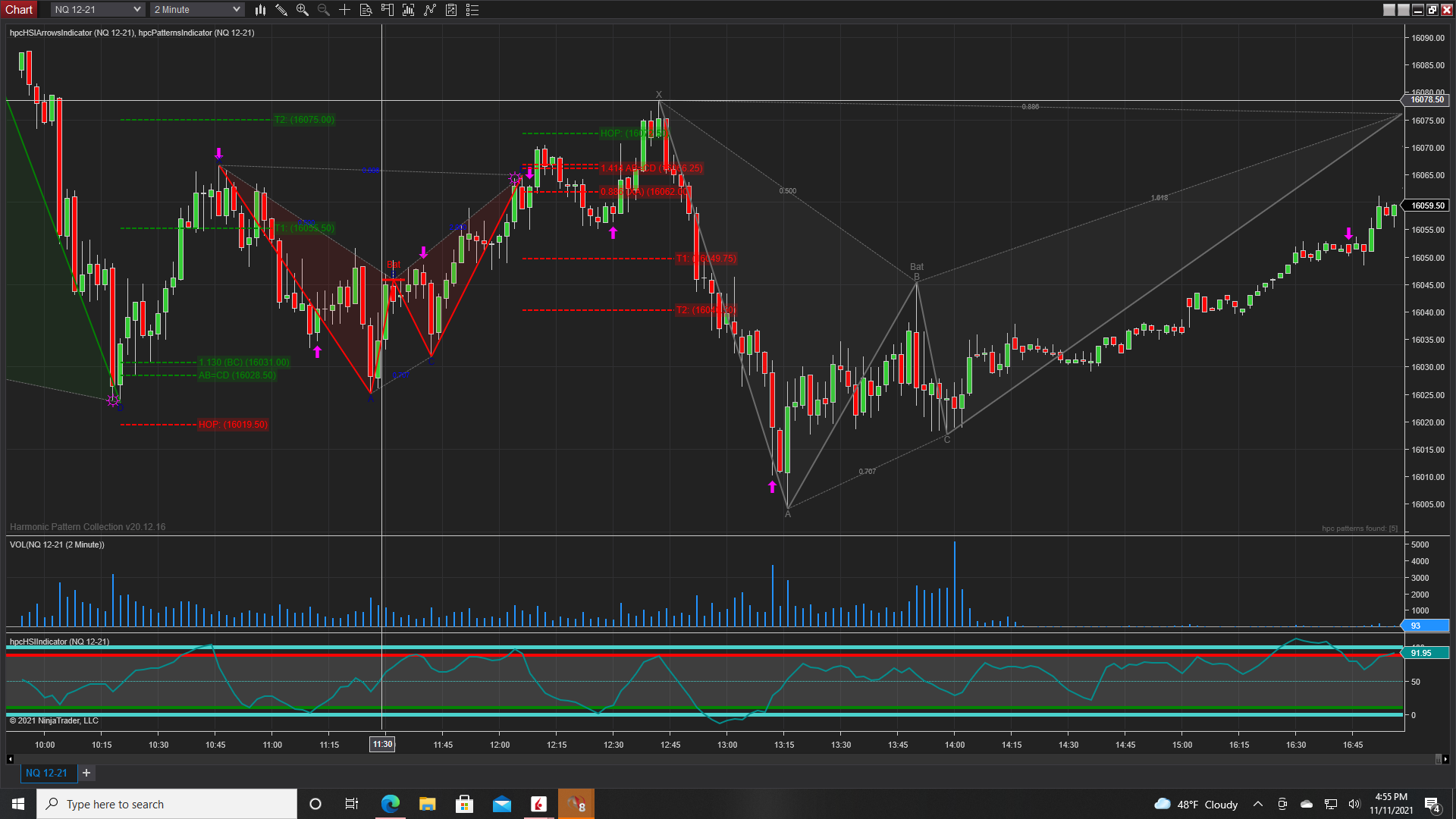Select the NQ 12-21 chart tab
1456x819 pixels.
(x=46, y=773)
